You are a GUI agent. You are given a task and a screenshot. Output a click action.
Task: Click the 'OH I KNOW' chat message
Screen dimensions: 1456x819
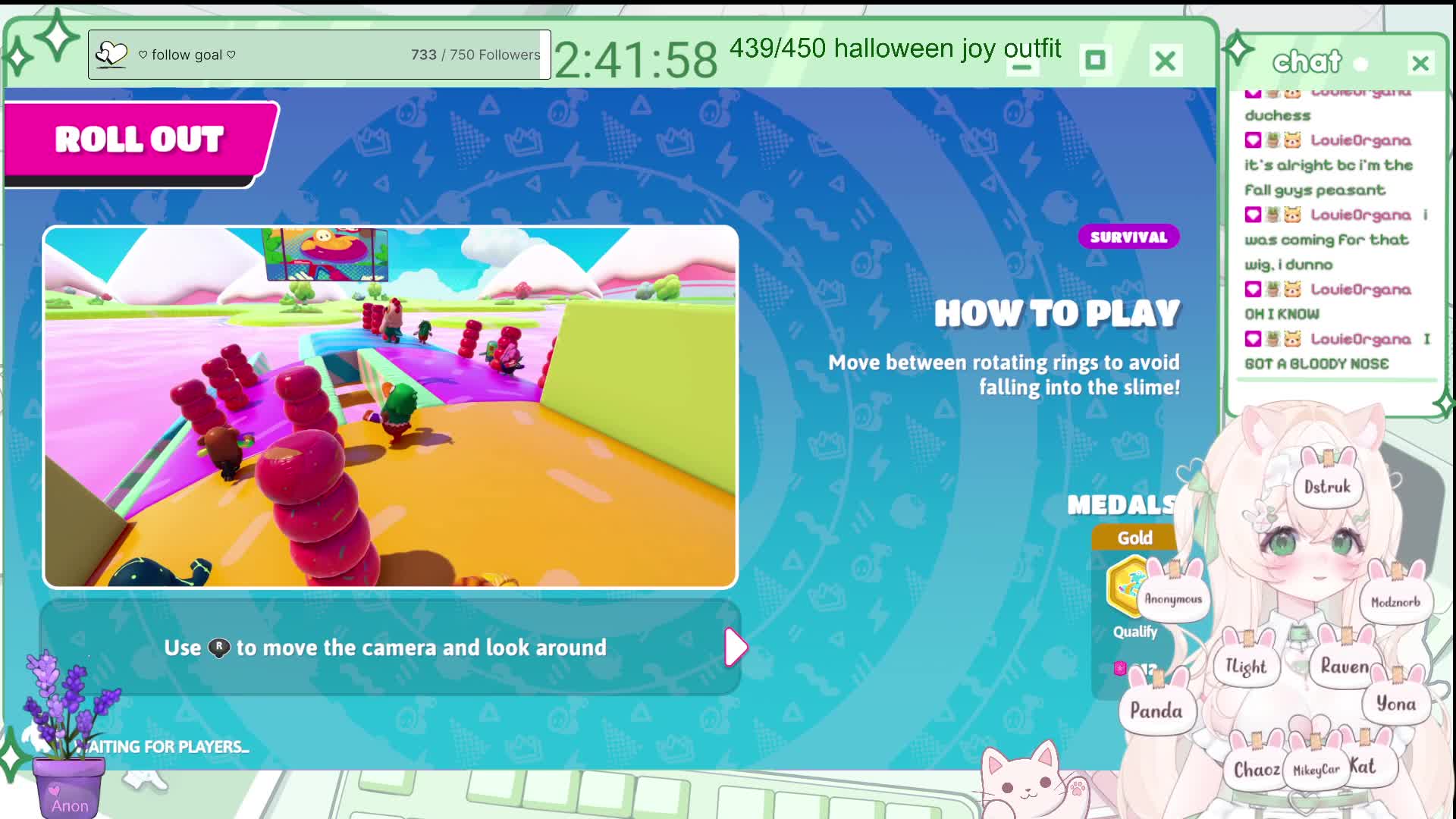[1282, 314]
